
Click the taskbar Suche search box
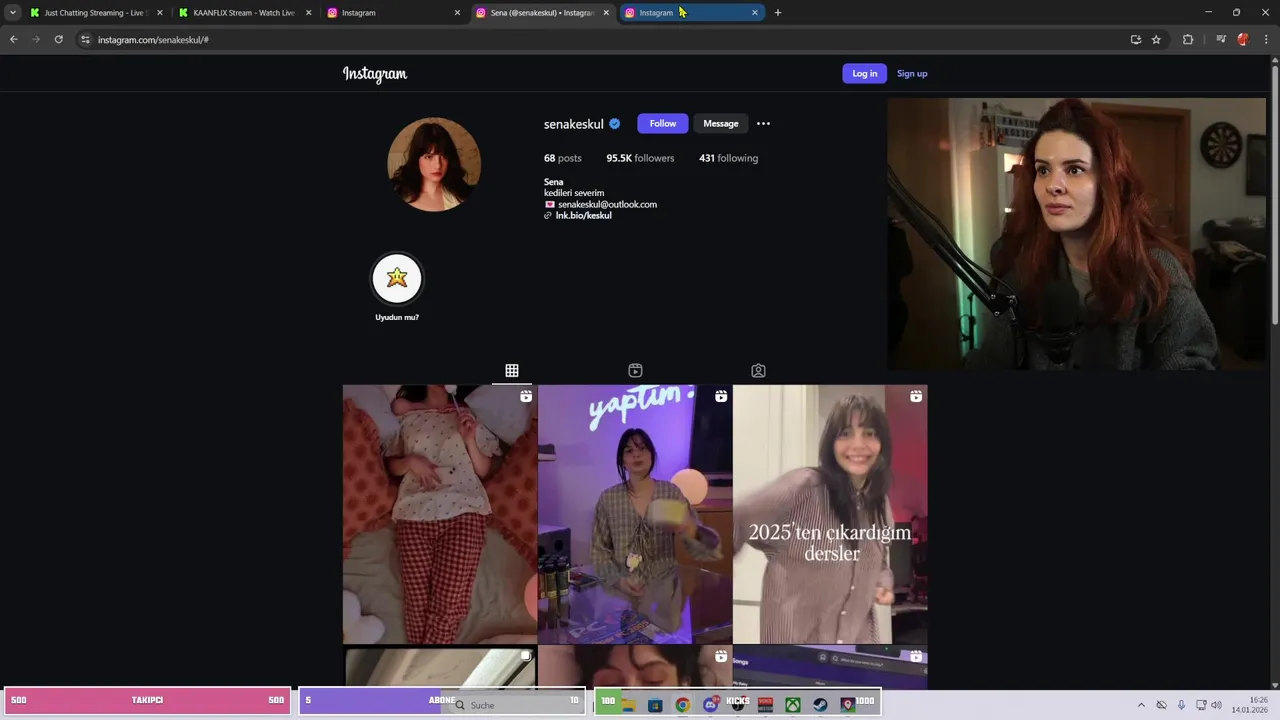coord(515,704)
